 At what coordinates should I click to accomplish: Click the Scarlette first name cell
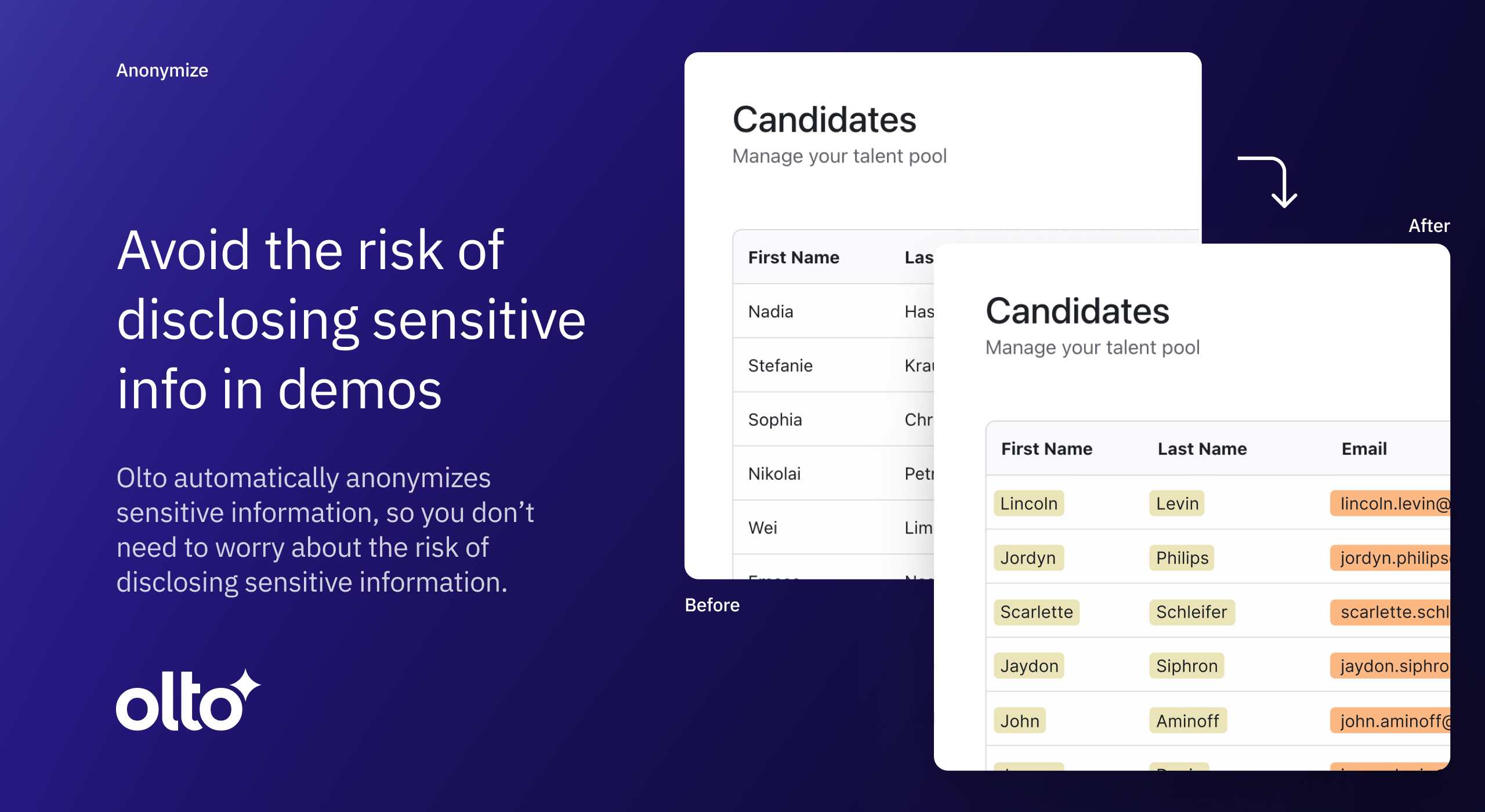(x=1036, y=612)
